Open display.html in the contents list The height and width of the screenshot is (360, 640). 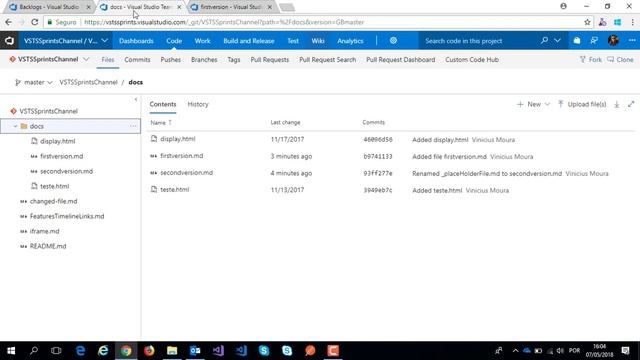point(178,139)
